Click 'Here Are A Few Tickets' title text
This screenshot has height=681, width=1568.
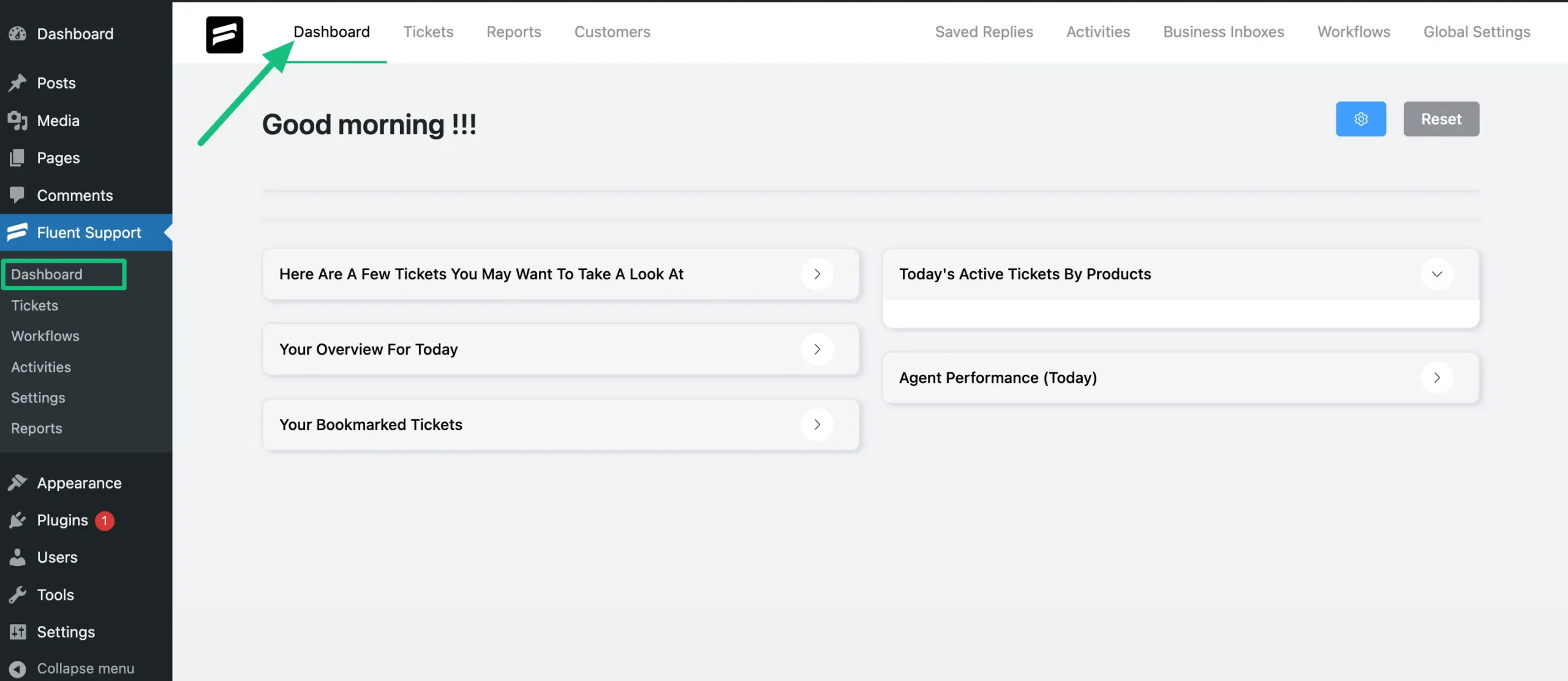click(x=481, y=274)
